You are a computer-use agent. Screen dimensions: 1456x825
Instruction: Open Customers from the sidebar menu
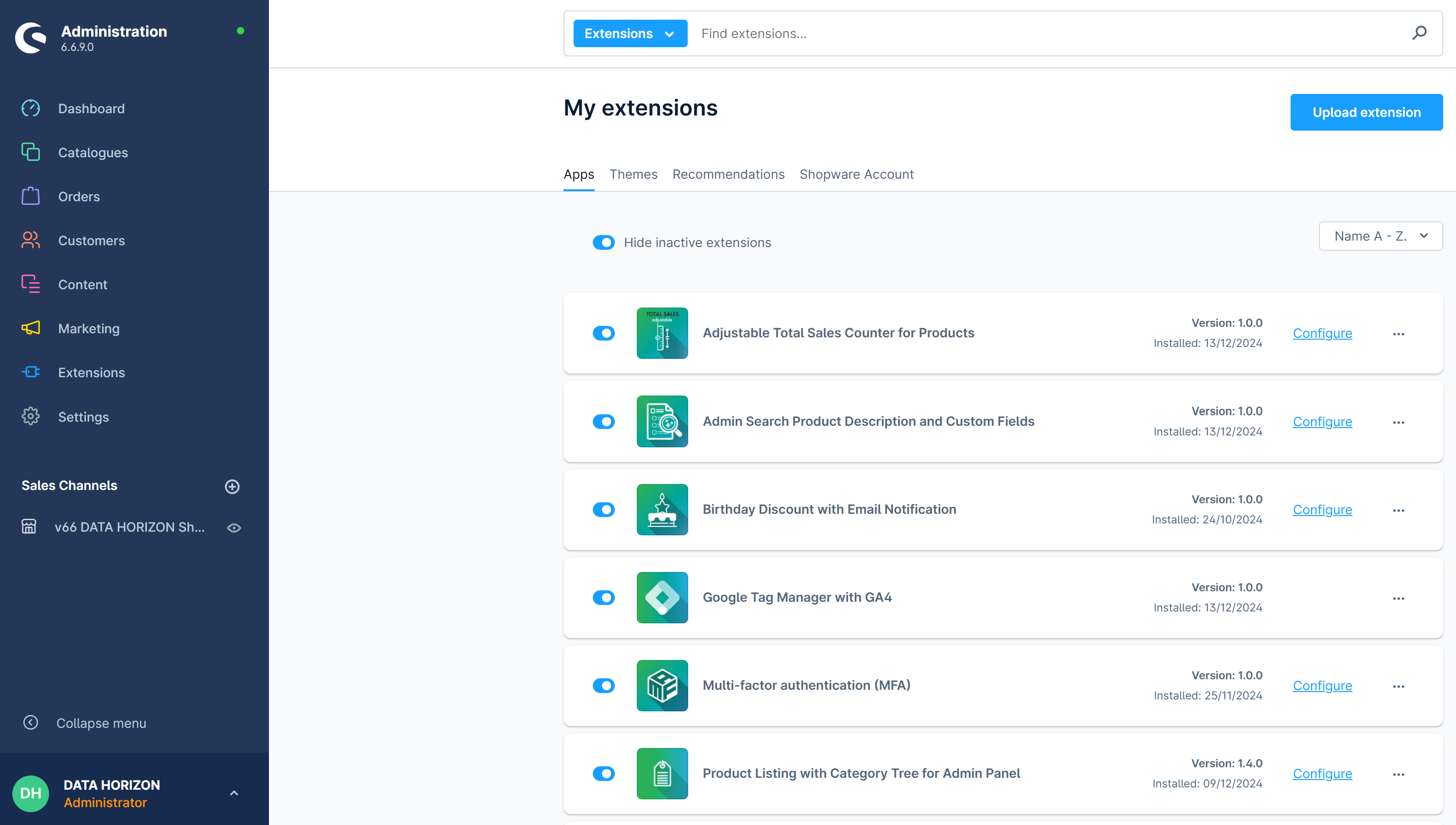[91, 240]
